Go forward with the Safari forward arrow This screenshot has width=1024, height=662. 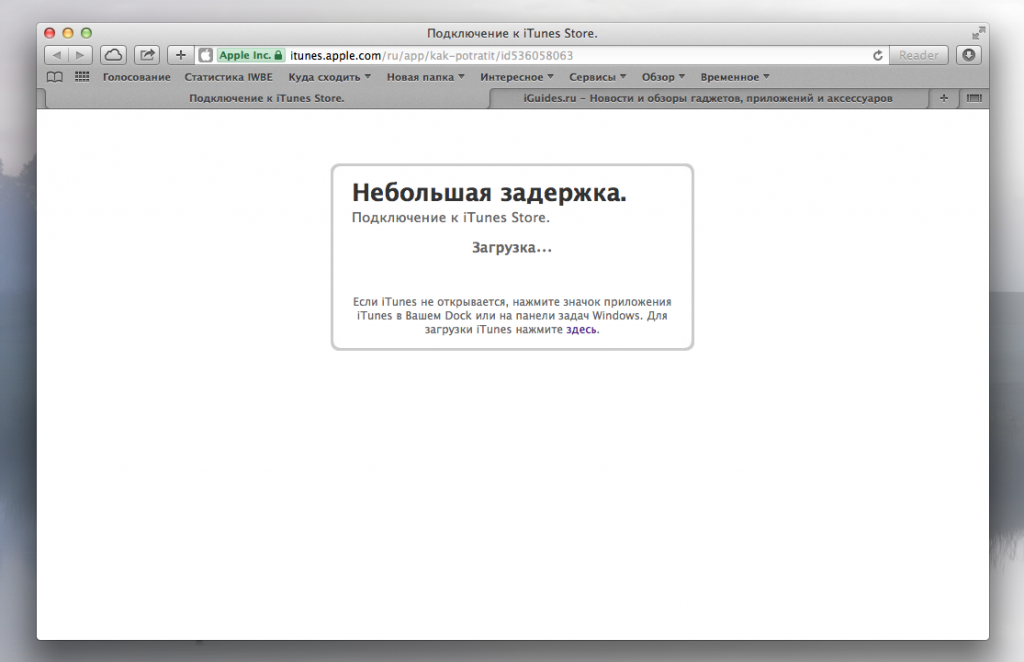point(80,55)
